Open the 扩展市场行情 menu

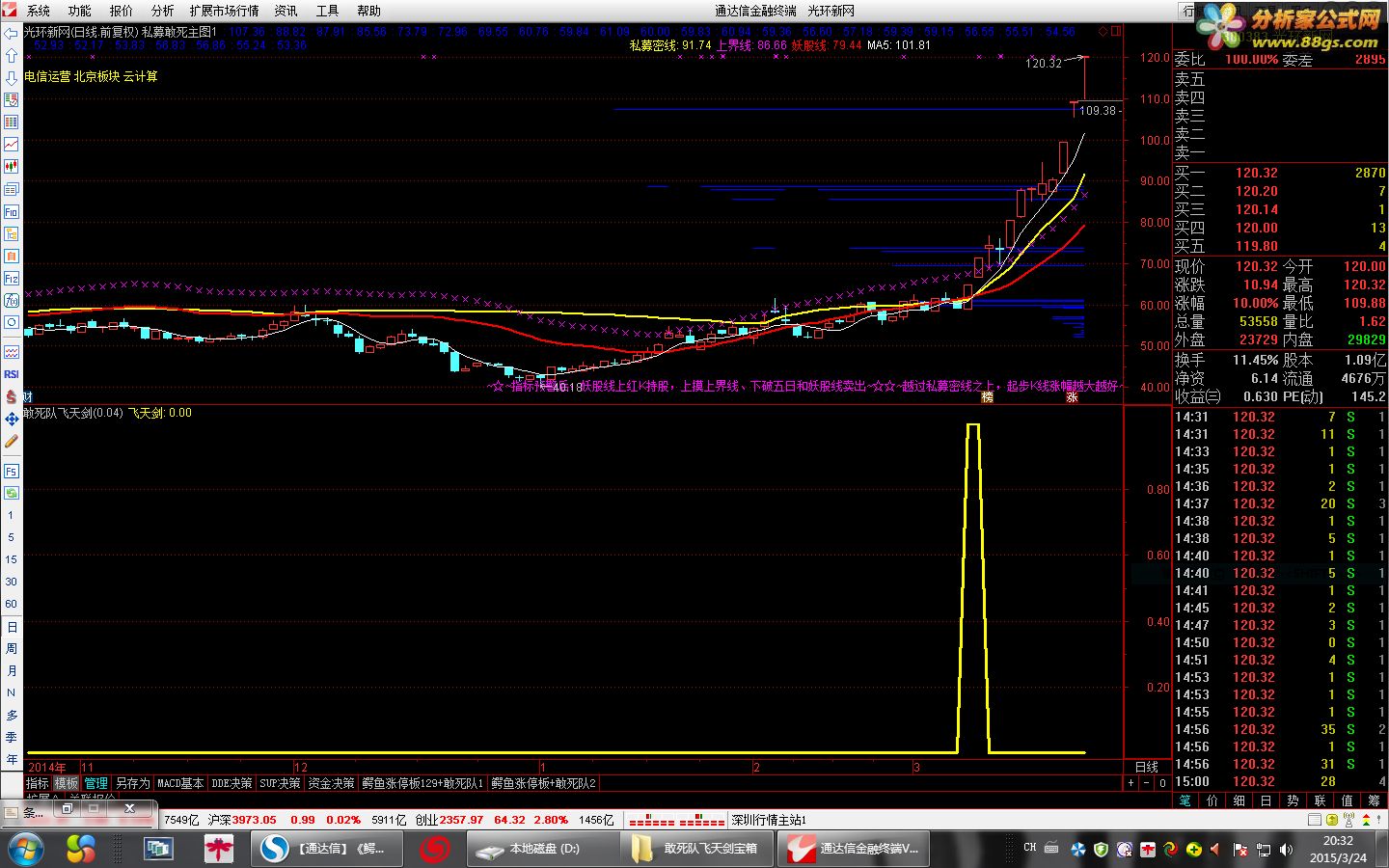(225, 11)
